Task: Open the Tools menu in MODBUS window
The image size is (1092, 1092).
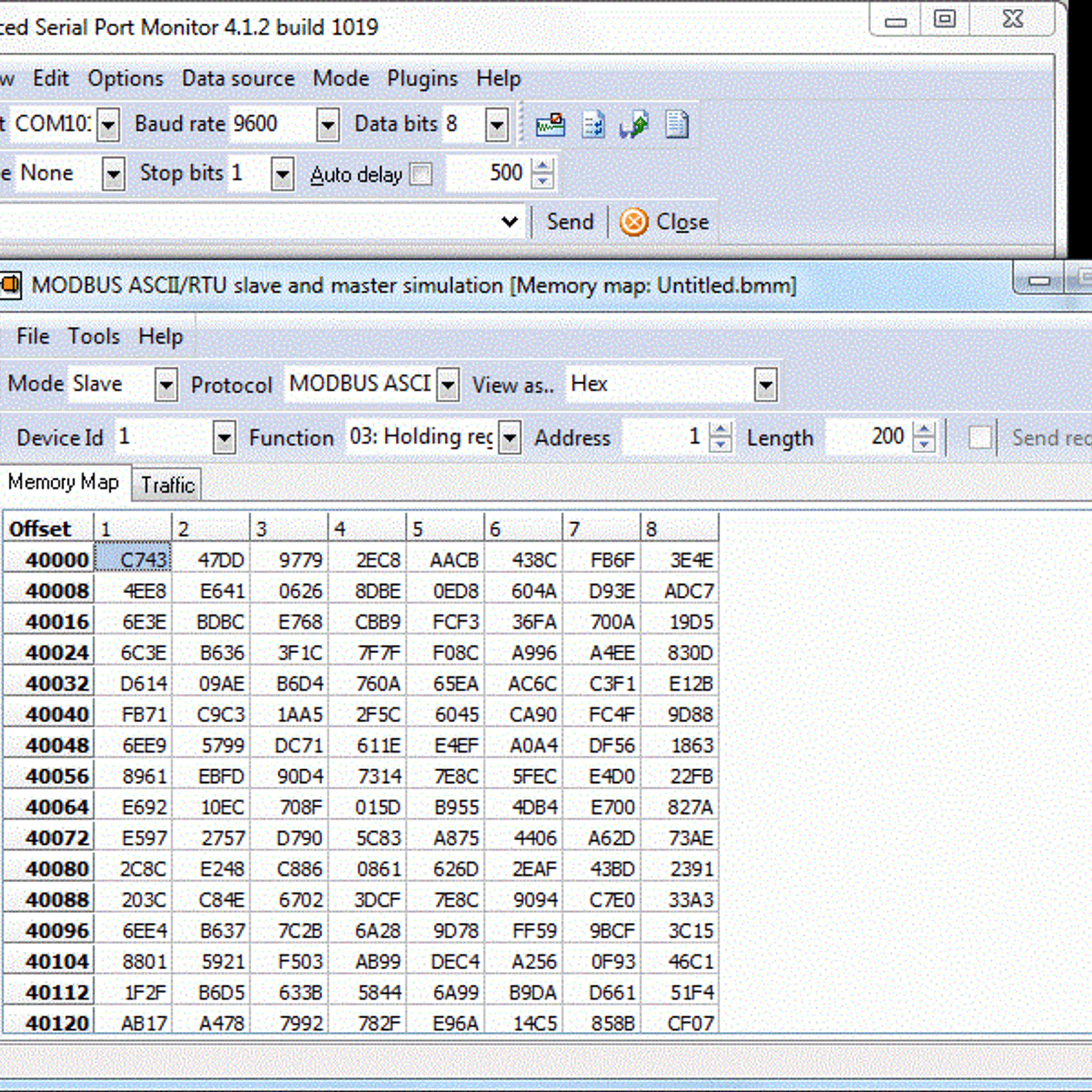Action: (x=94, y=336)
